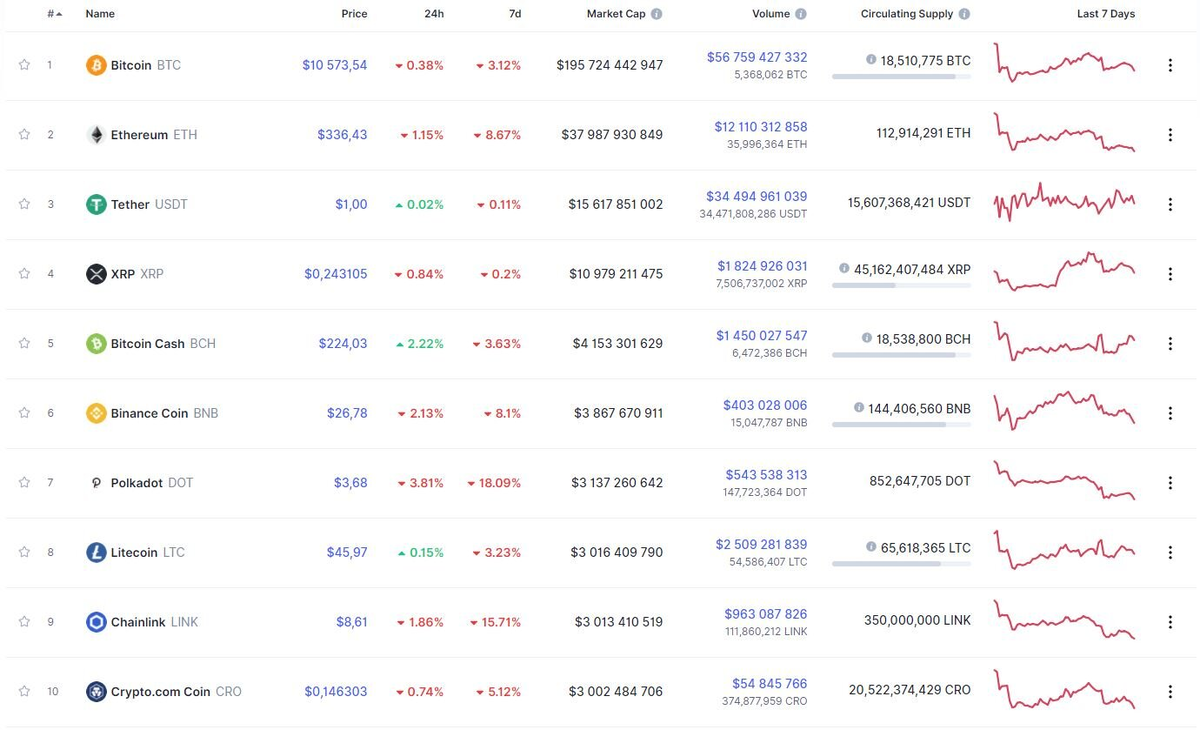
Task: Open info icon next to Market Cap header
Action: coord(656,14)
